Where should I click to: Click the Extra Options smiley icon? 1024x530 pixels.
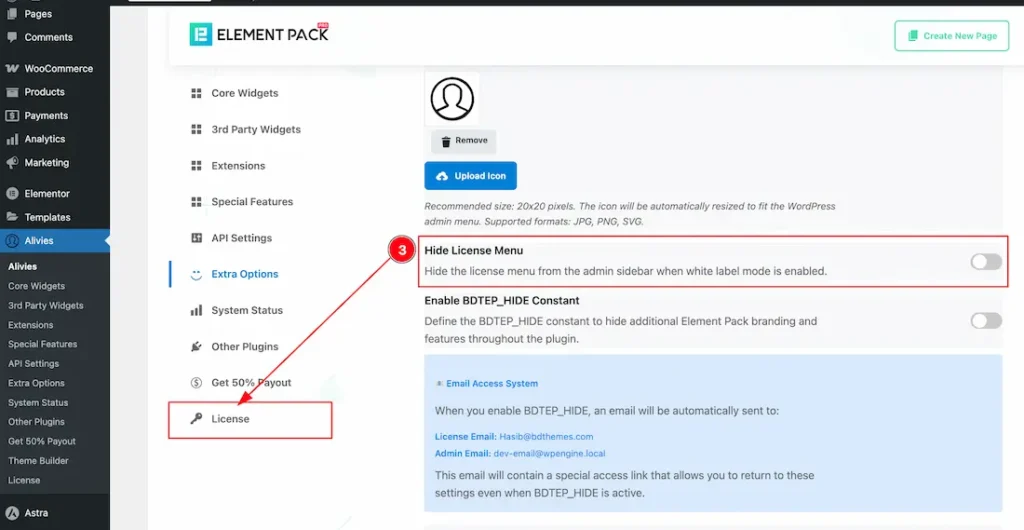(196, 274)
